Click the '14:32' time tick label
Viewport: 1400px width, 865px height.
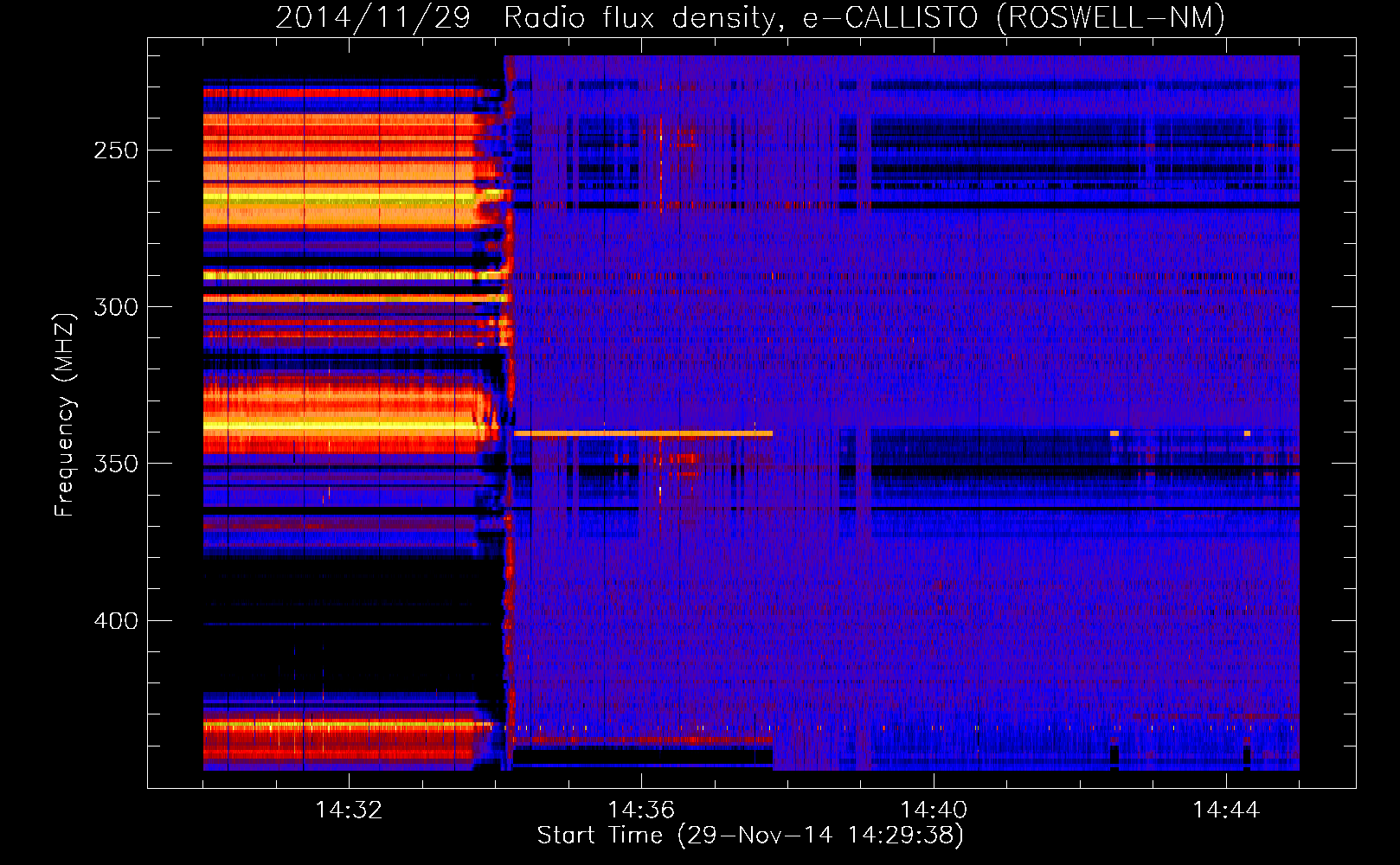pos(349,811)
